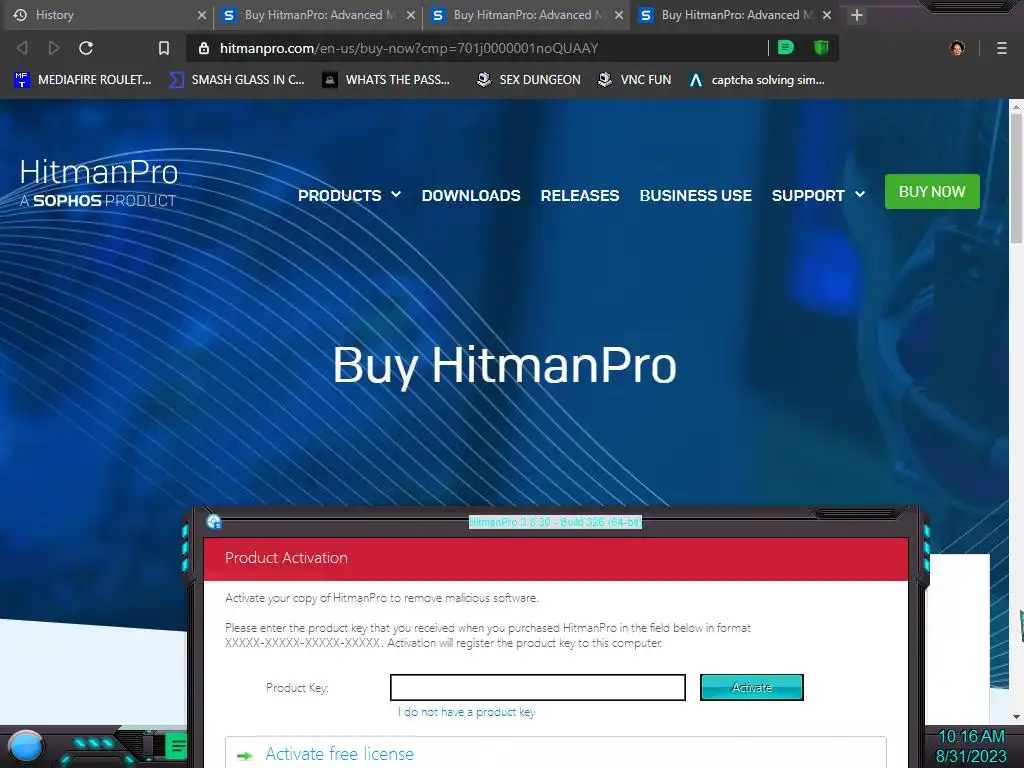This screenshot has height=768, width=1024.
Task: Open the RELEASES menu item
Action: pyautogui.click(x=580, y=195)
